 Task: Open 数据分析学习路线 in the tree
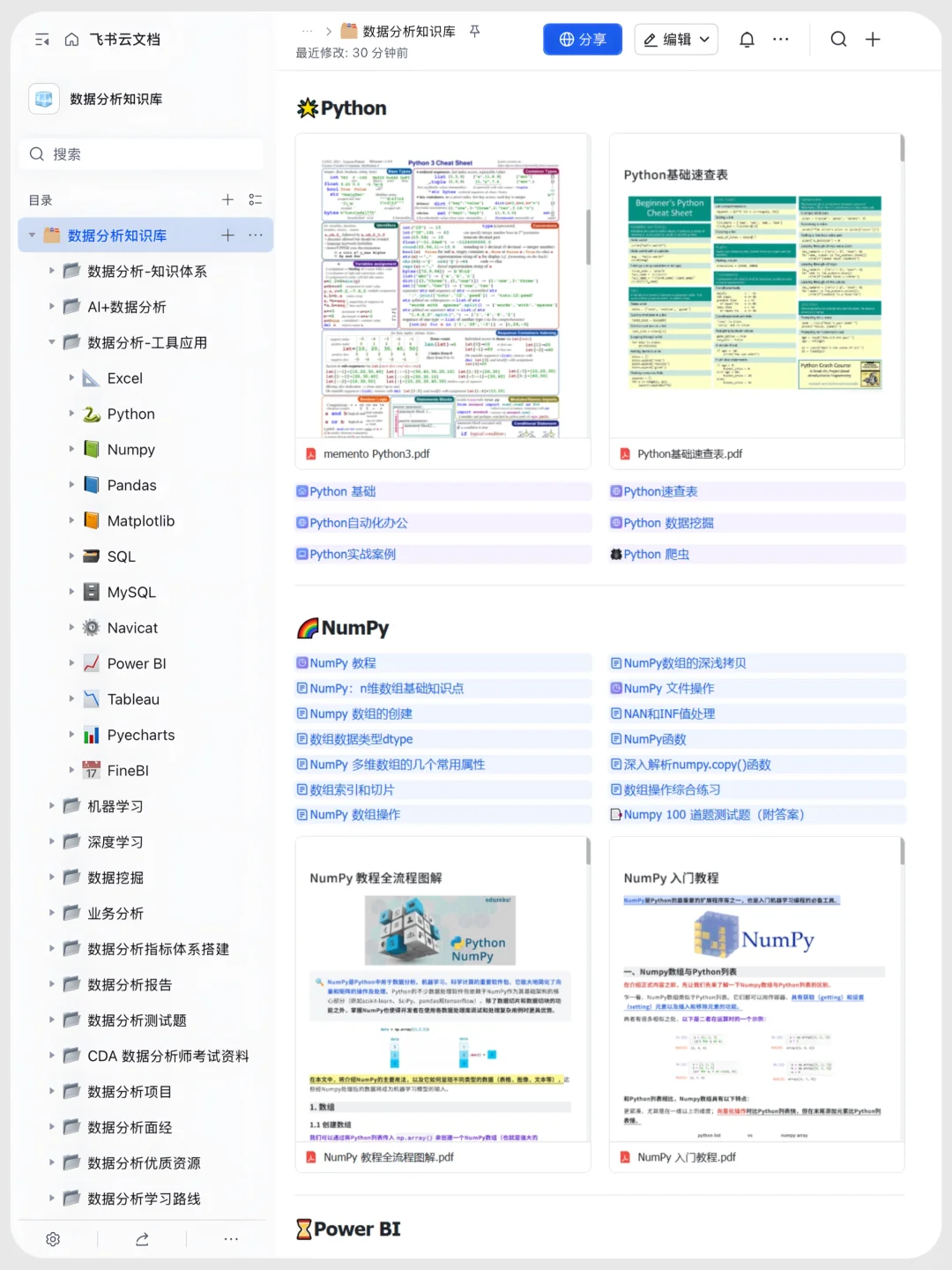144,1199
